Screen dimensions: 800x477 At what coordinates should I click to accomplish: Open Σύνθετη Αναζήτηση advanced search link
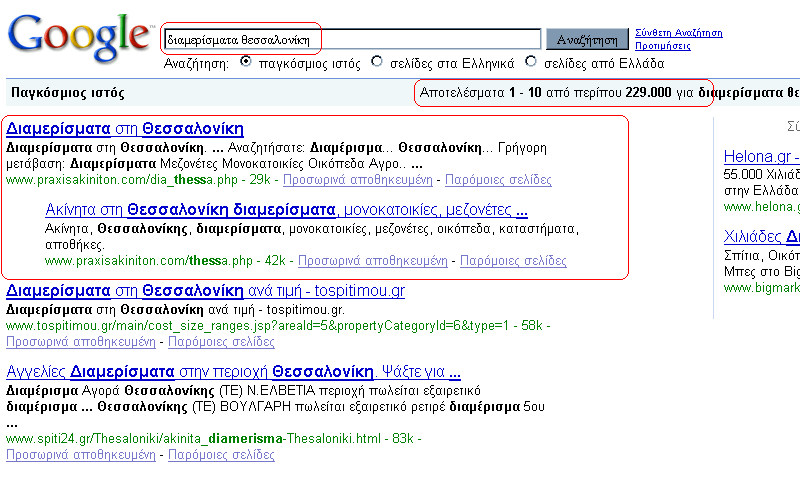pos(679,33)
